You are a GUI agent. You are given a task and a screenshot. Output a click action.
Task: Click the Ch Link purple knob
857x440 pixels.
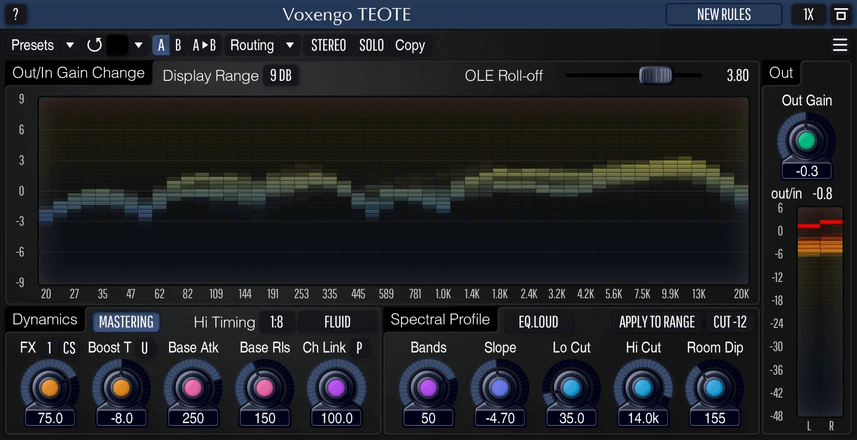(336, 388)
